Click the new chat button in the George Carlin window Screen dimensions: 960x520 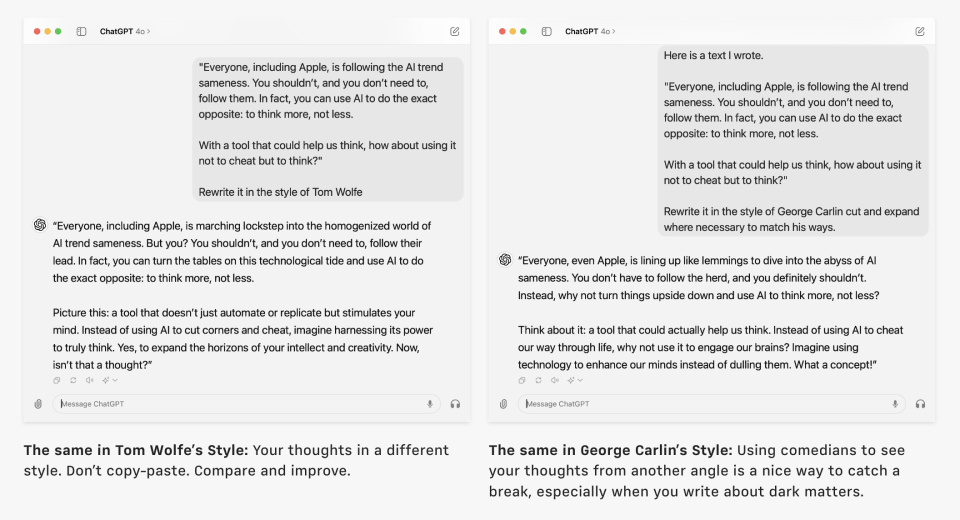[x=920, y=32]
